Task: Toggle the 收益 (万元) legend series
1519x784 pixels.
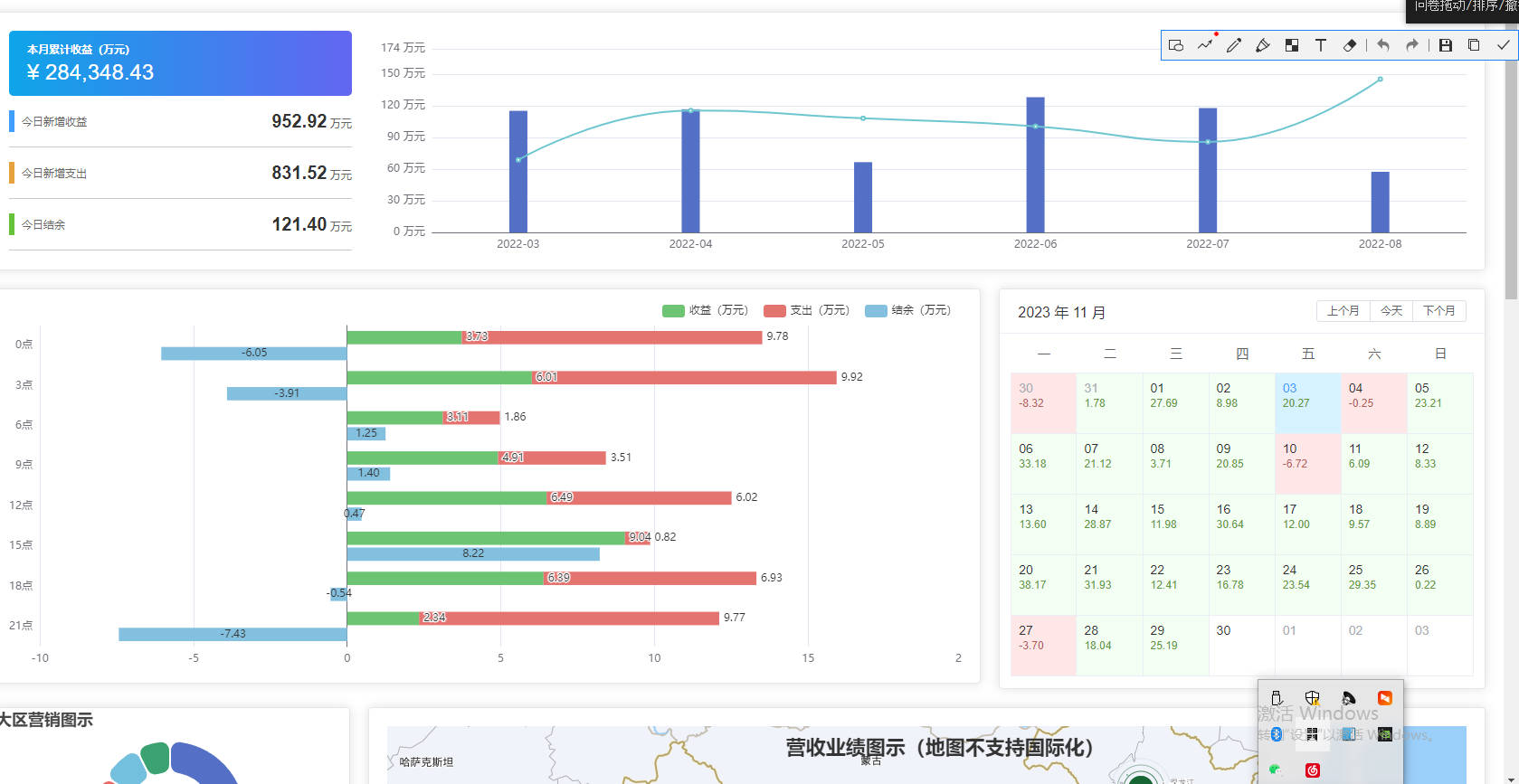Action: pos(705,310)
